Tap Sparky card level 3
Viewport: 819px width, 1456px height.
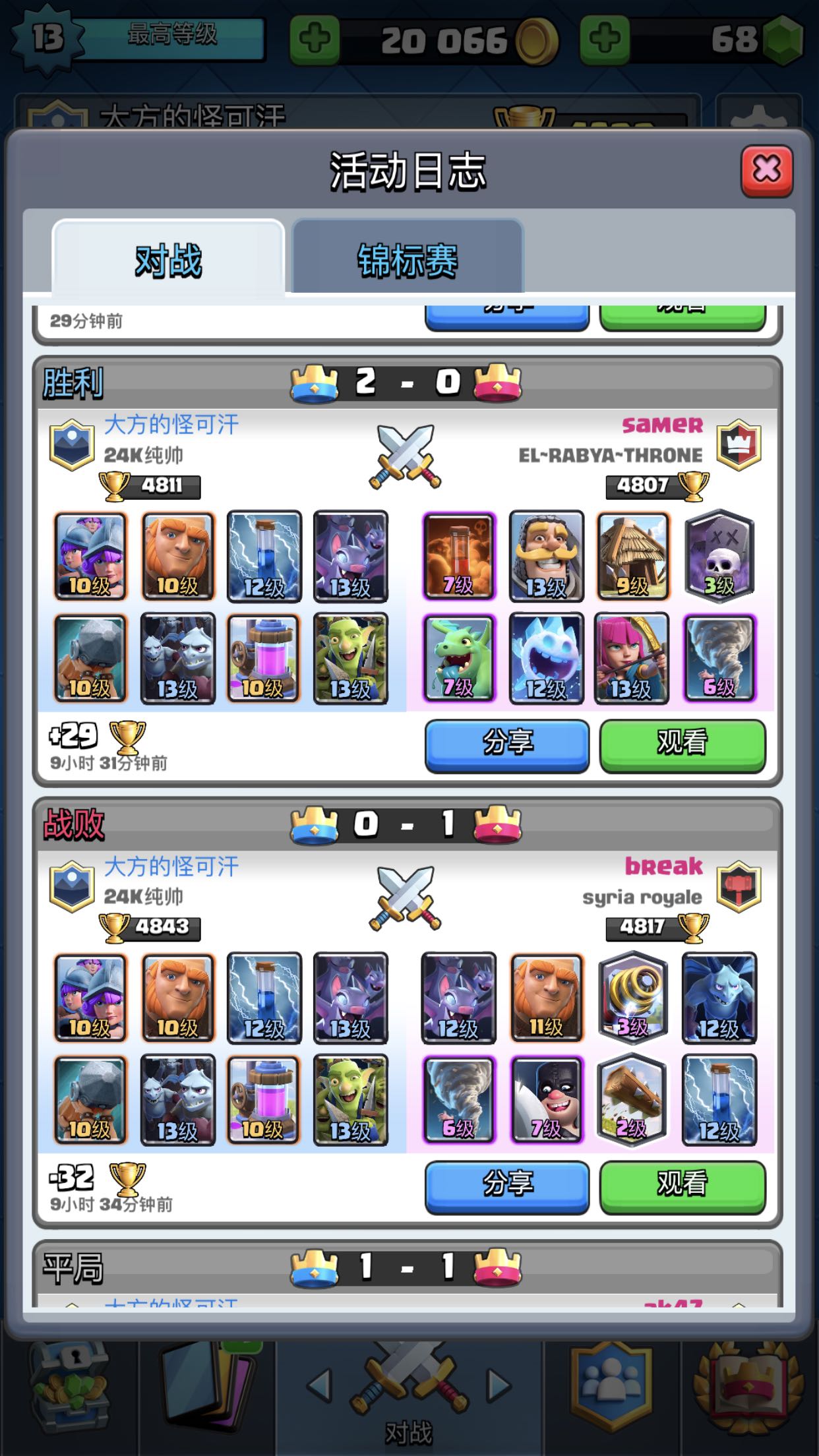632,998
